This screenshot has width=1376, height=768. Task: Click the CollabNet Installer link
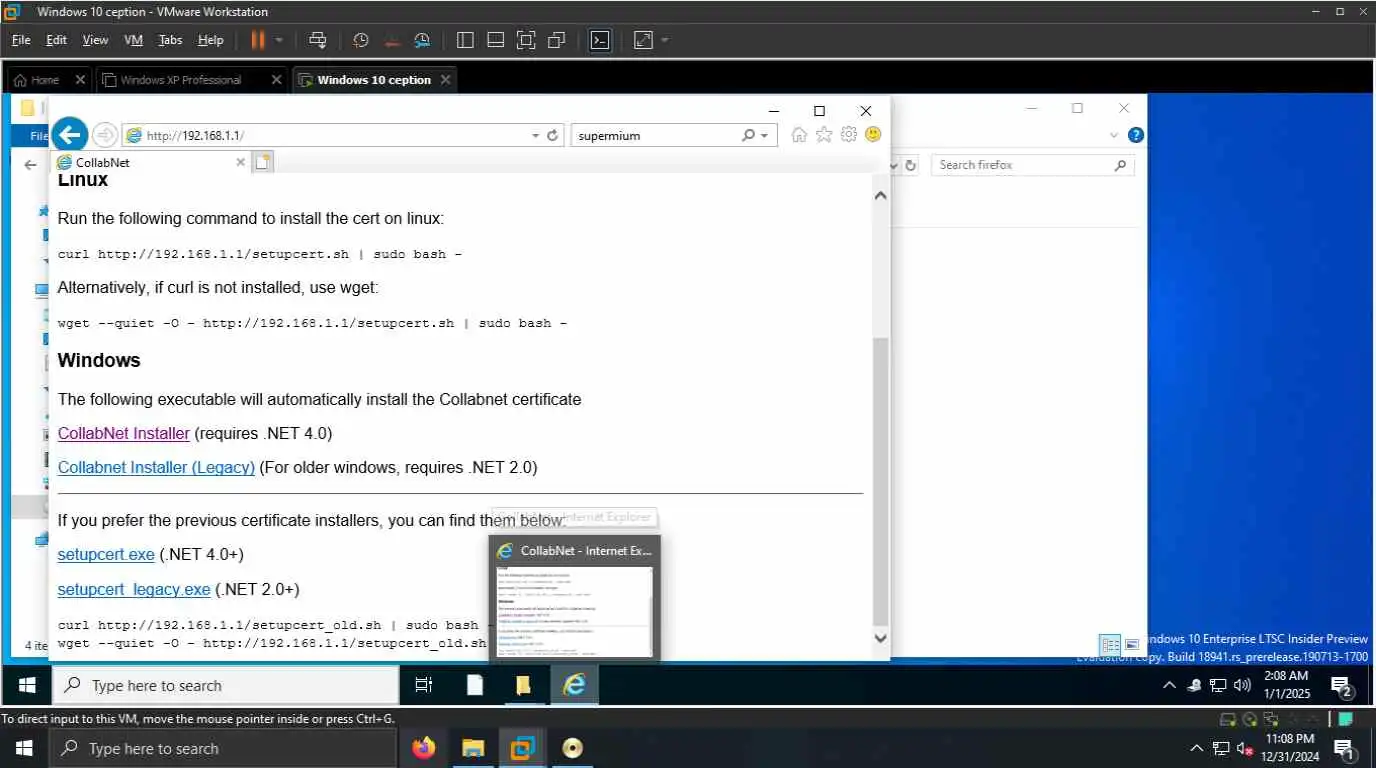point(124,433)
